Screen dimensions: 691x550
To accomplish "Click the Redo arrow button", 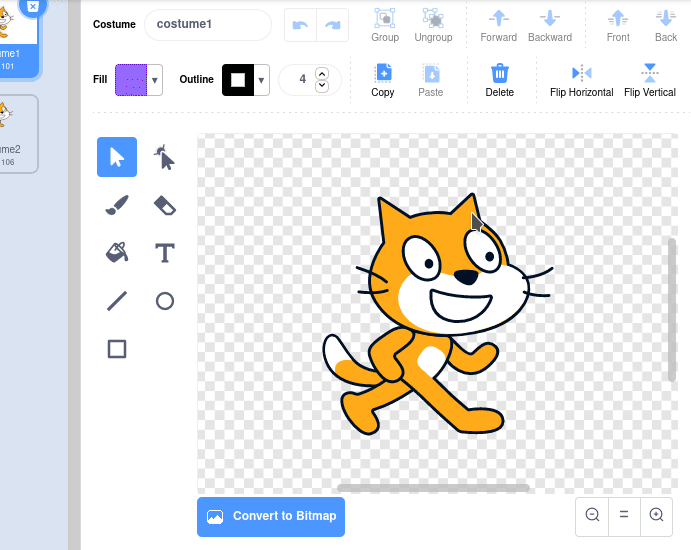I will tap(333, 25).
